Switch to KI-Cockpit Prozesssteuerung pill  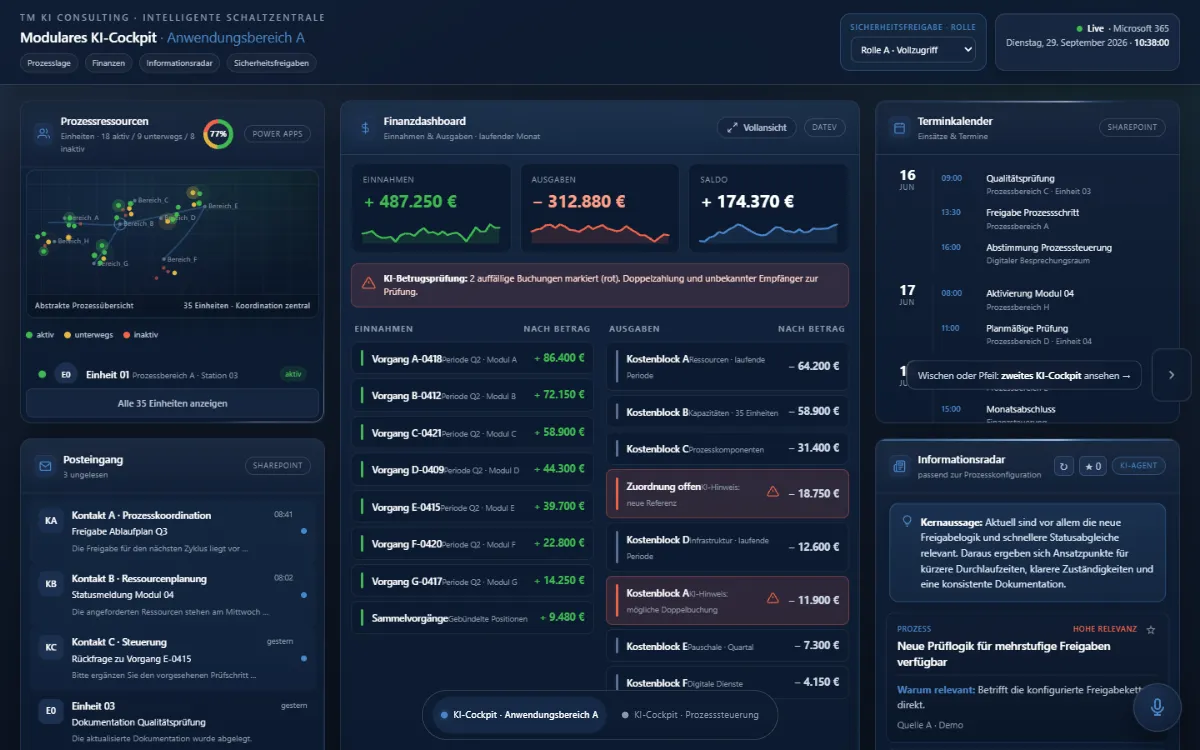coord(691,715)
